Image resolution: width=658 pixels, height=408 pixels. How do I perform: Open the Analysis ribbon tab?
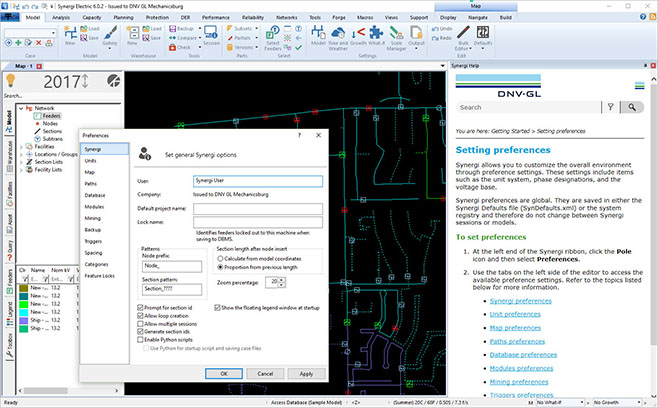coord(61,17)
